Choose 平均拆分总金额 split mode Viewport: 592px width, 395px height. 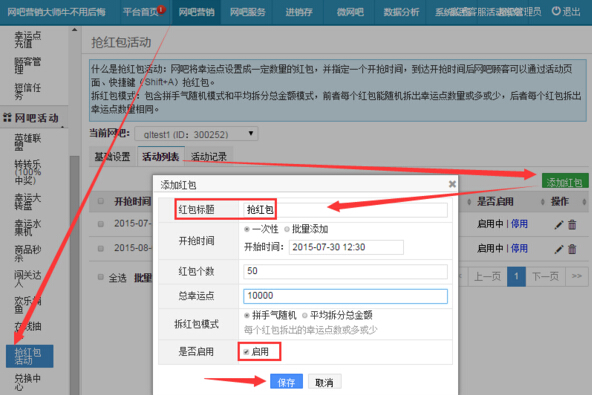(x=304, y=315)
